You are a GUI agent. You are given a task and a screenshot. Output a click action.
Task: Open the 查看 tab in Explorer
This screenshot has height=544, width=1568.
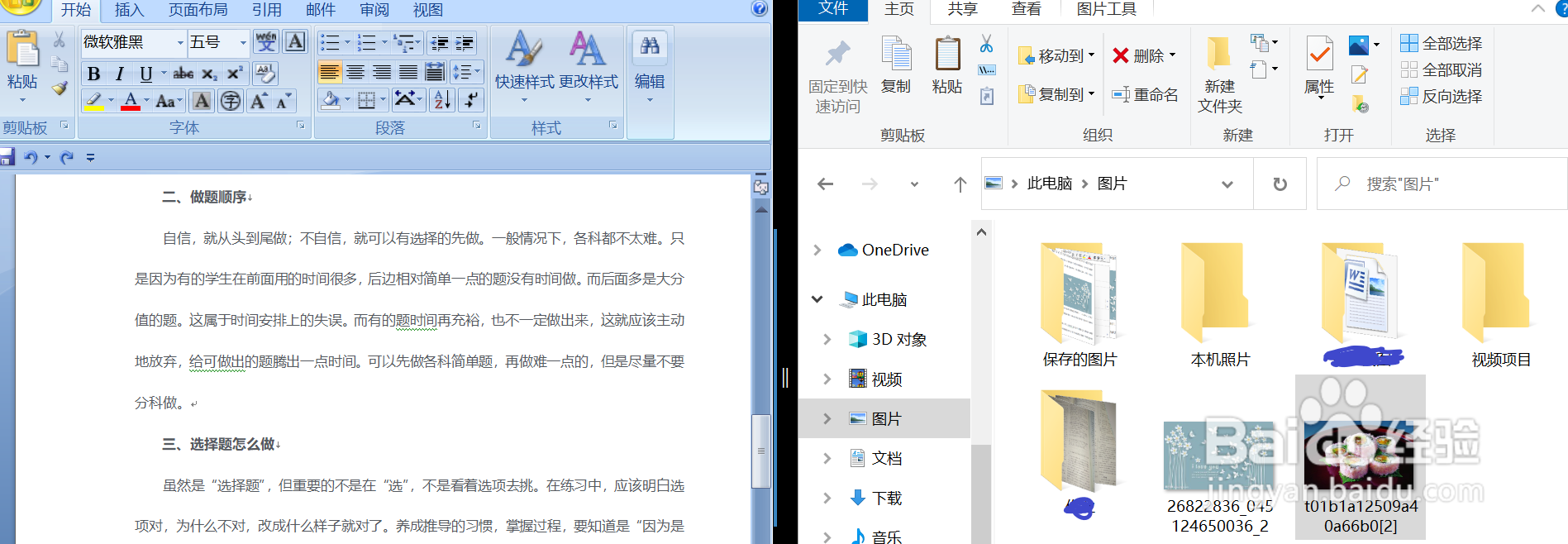tap(1027, 9)
